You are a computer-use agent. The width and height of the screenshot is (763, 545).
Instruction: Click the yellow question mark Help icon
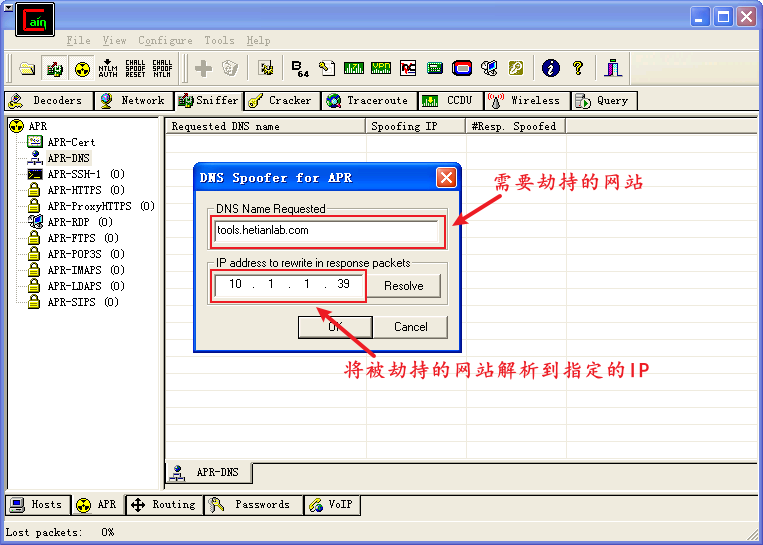coord(578,68)
